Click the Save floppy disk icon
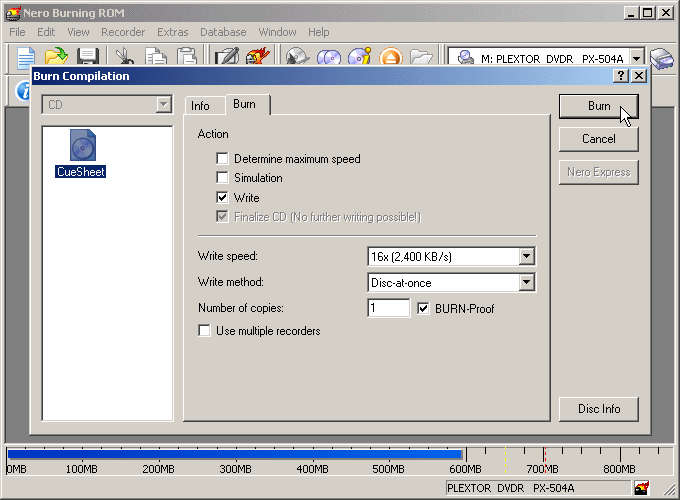680x500 pixels. click(x=87, y=57)
